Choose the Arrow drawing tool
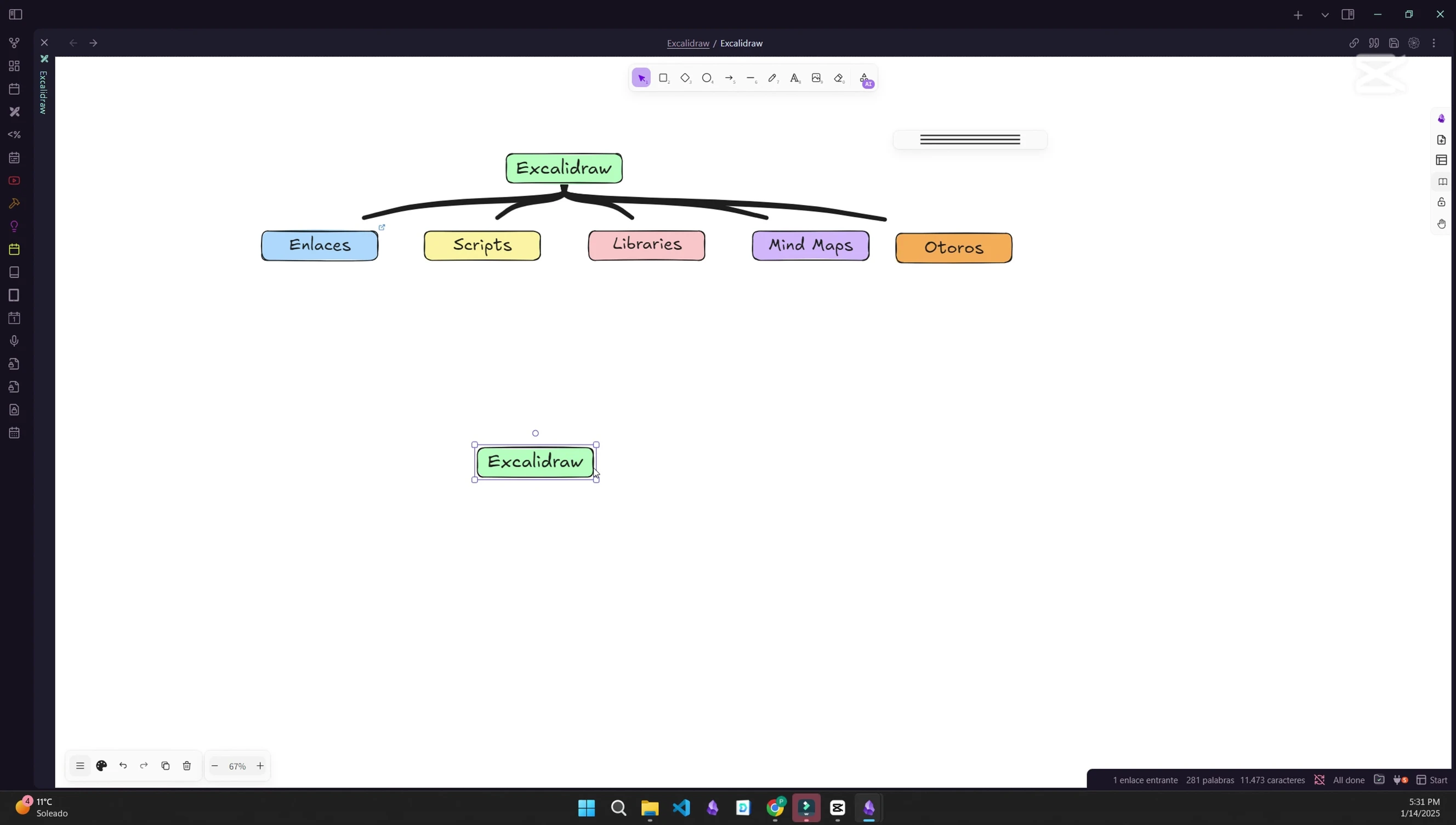The width and height of the screenshot is (1456, 825). tap(729, 78)
